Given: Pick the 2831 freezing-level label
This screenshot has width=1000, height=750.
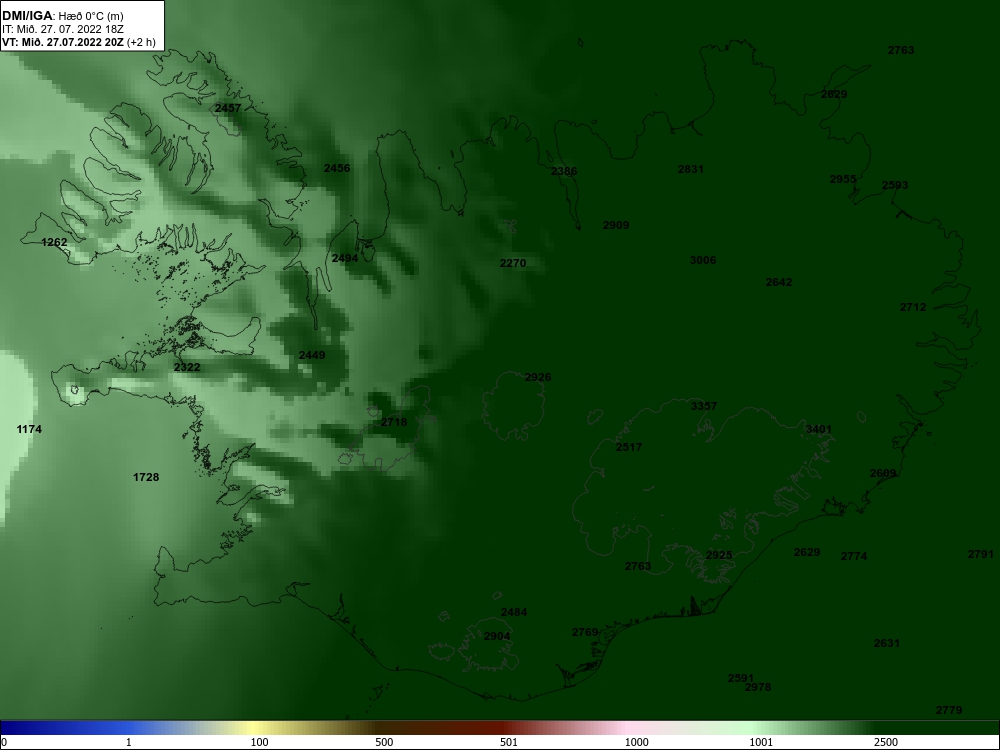Looking at the screenshot, I should (x=691, y=169).
